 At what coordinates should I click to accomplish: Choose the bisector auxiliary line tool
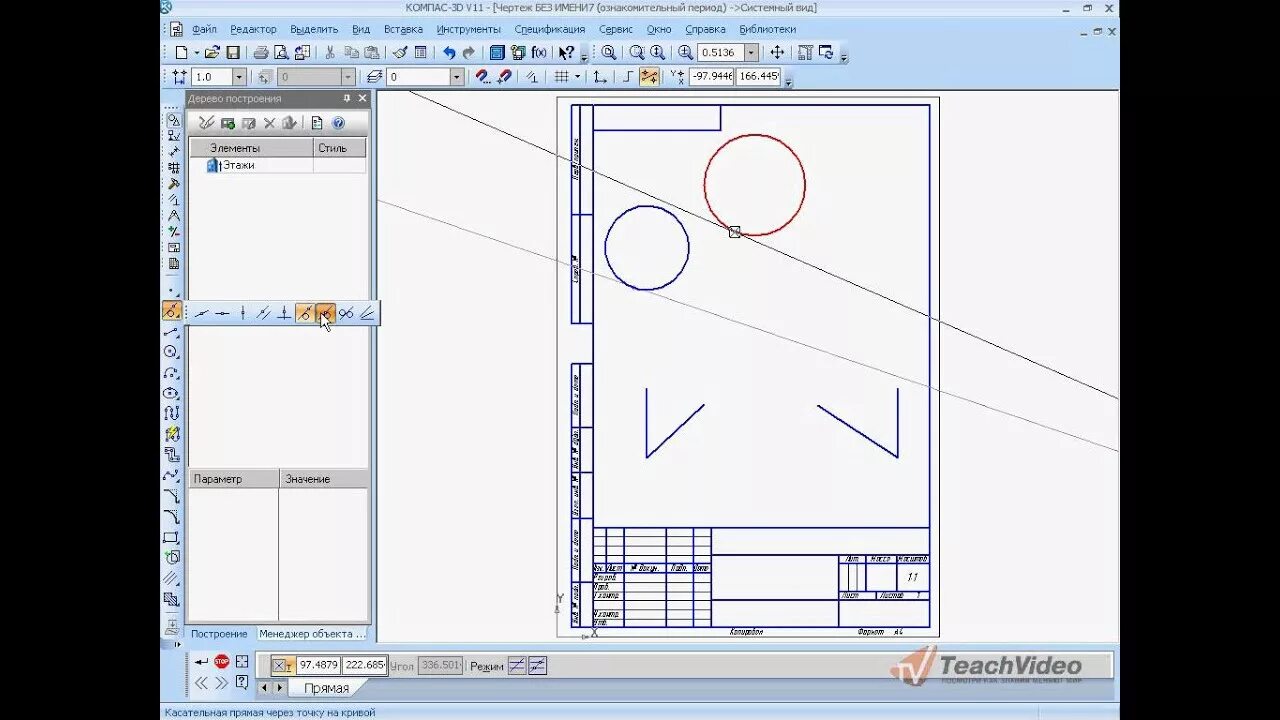(367, 313)
